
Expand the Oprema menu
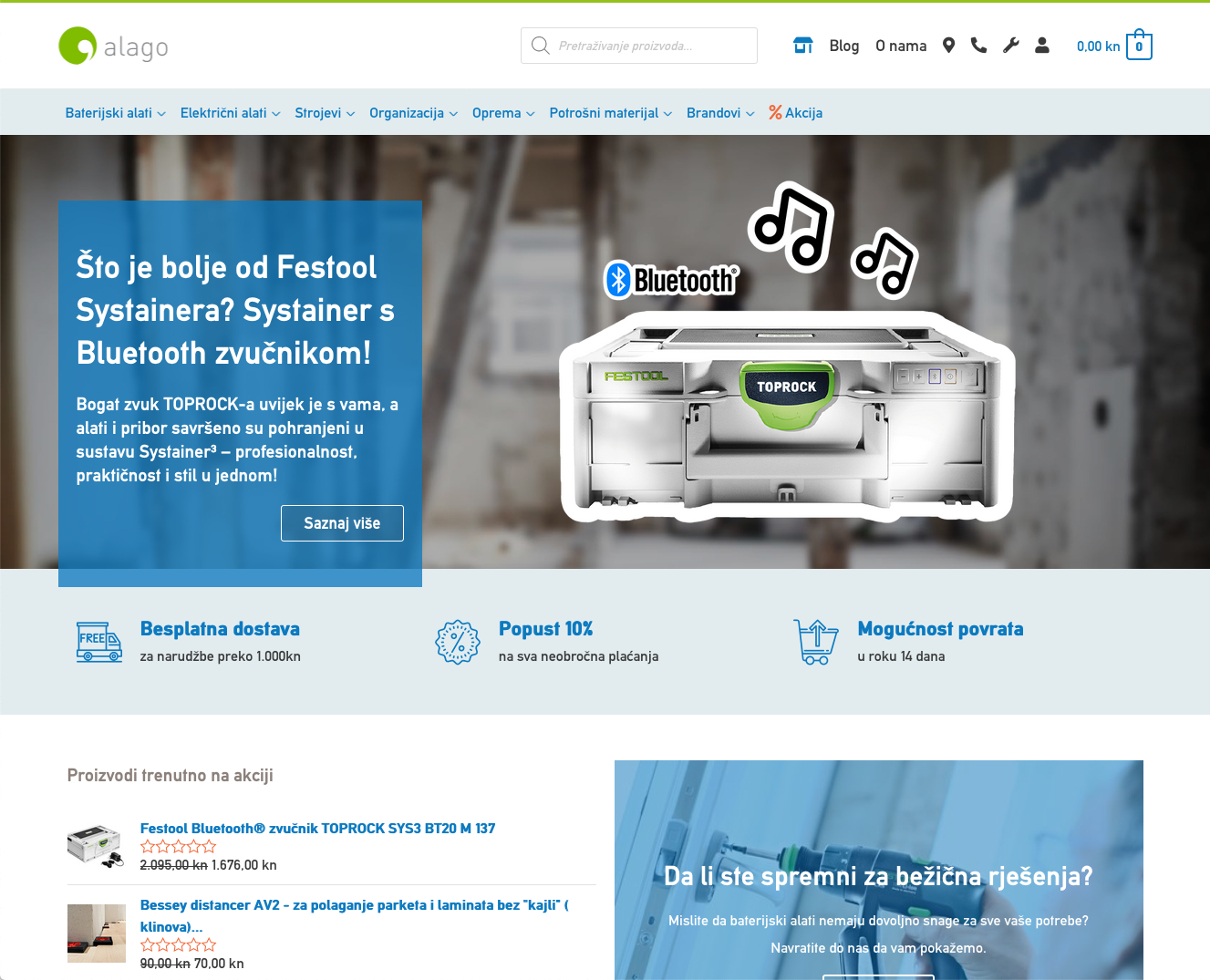pos(503,113)
